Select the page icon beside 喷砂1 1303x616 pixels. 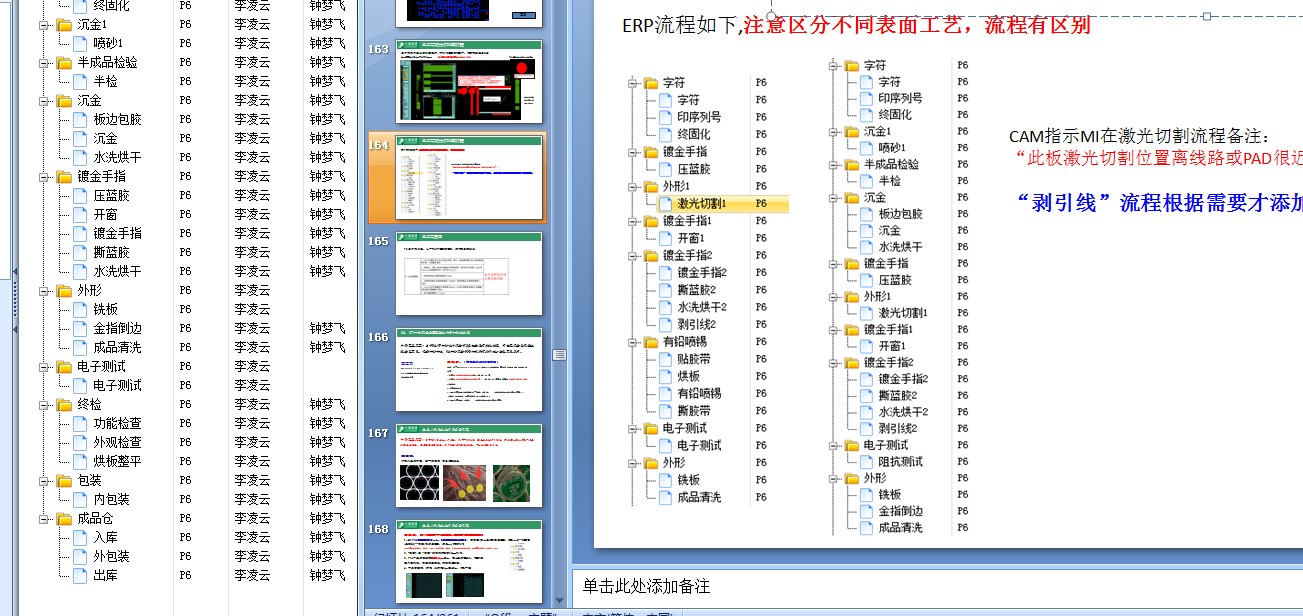coord(80,44)
